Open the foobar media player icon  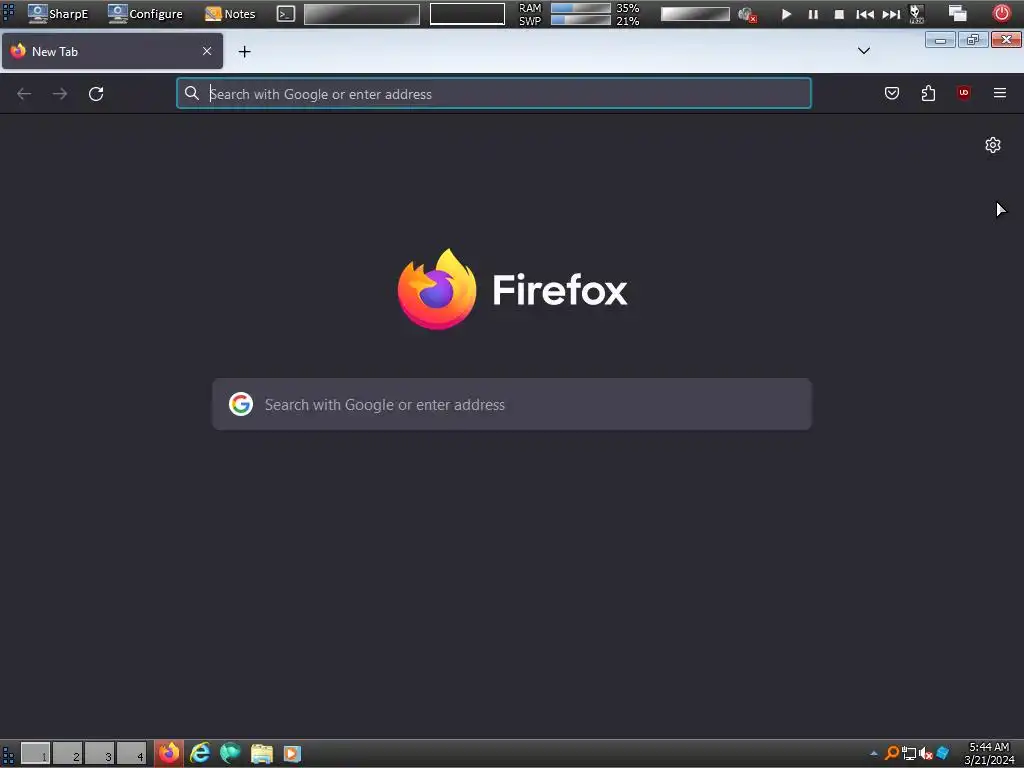(916, 14)
